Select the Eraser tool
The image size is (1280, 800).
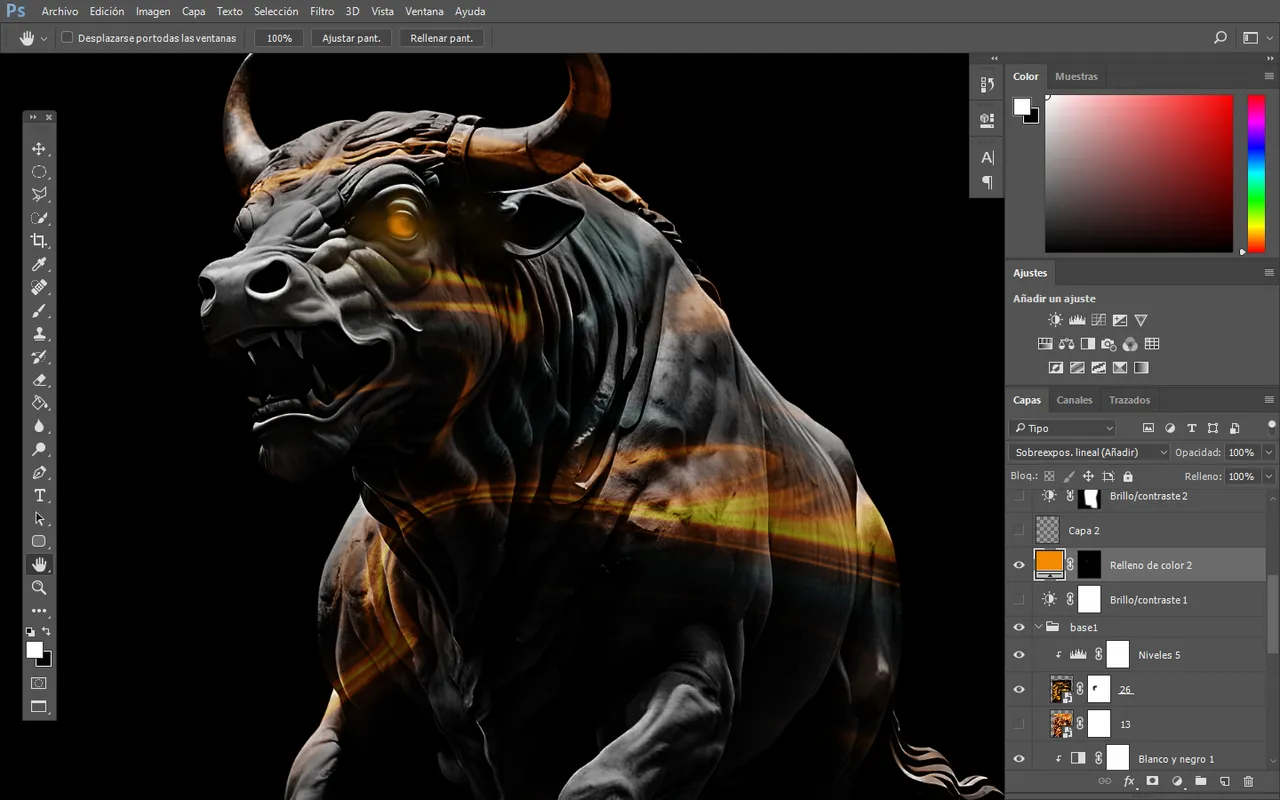[x=39, y=380]
